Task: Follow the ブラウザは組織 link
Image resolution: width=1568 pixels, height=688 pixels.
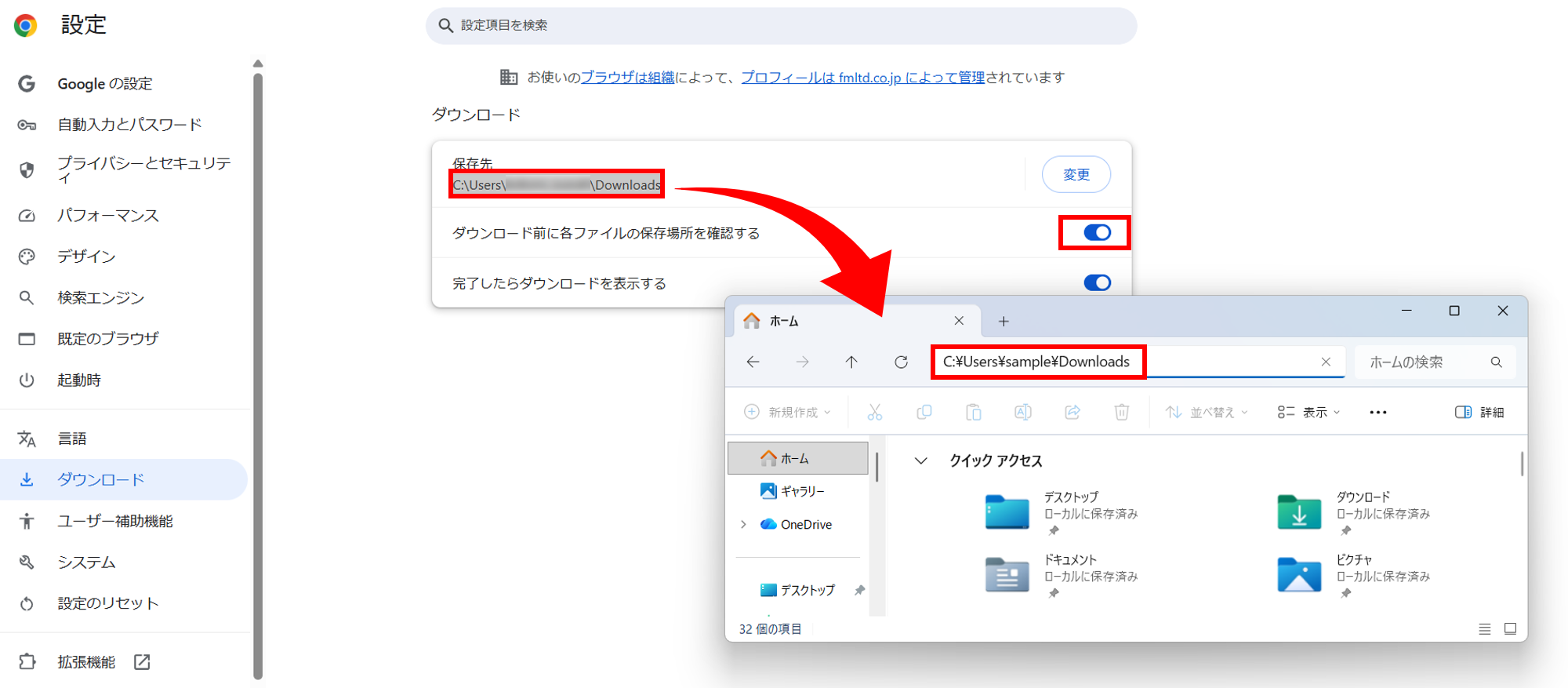Action: pyautogui.click(x=627, y=77)
